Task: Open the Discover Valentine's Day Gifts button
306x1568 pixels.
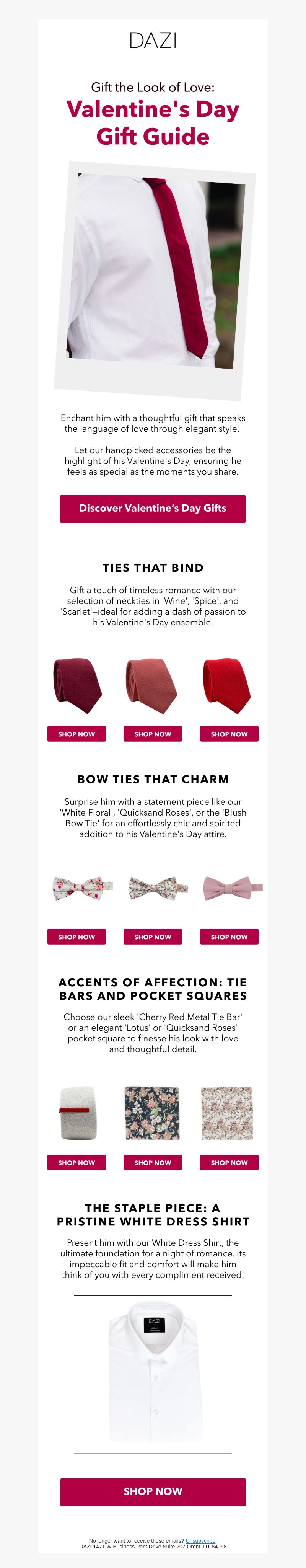Action: [x=153, y=508]
